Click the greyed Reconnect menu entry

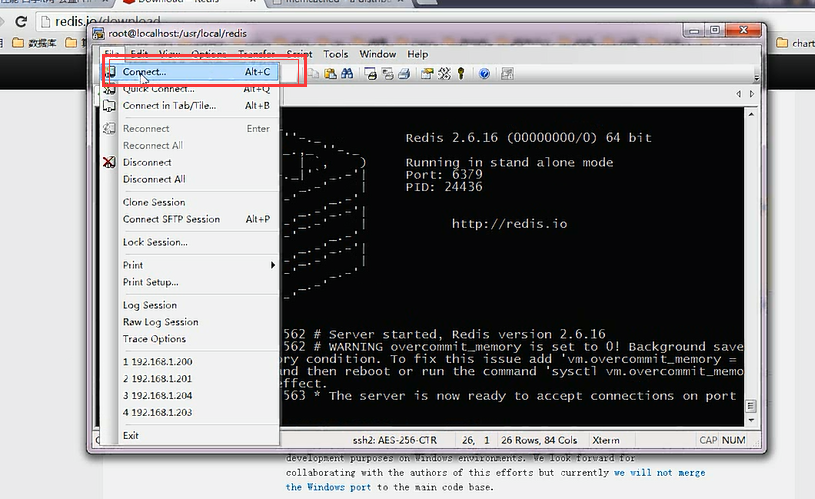click(189, 128)
